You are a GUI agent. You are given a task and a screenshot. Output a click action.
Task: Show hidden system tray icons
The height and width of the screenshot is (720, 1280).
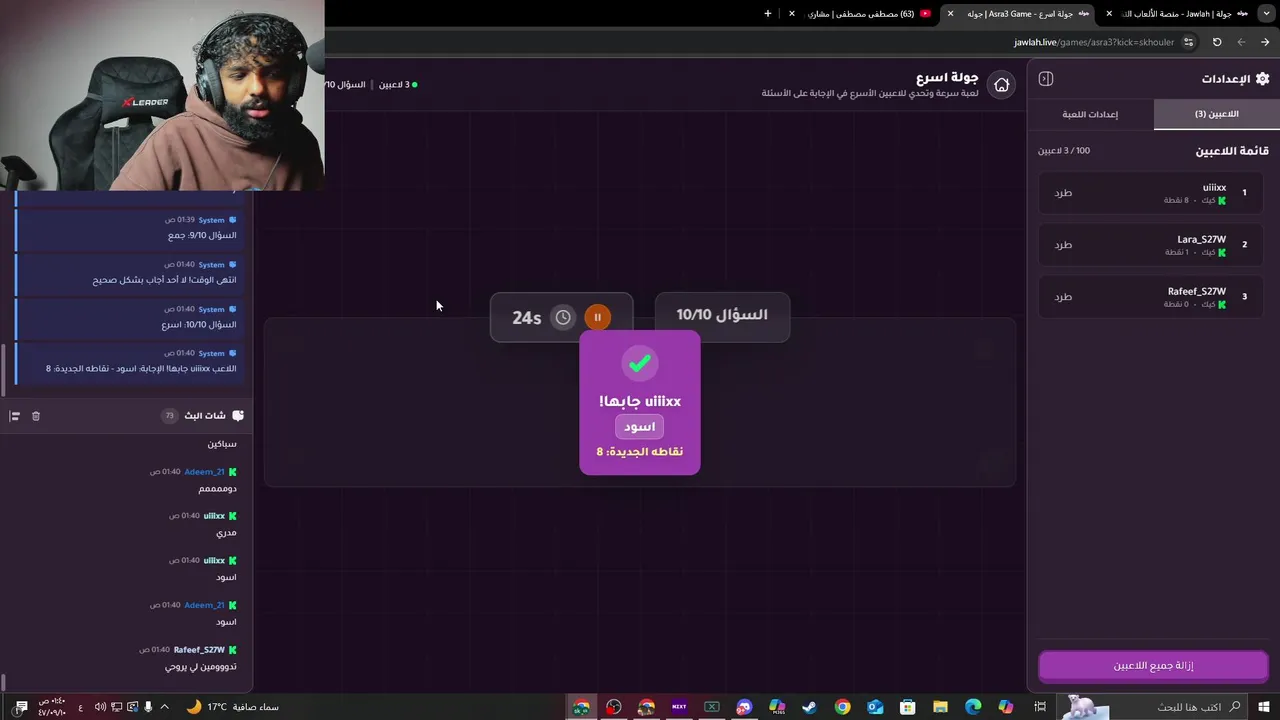(x=165, y=707)
